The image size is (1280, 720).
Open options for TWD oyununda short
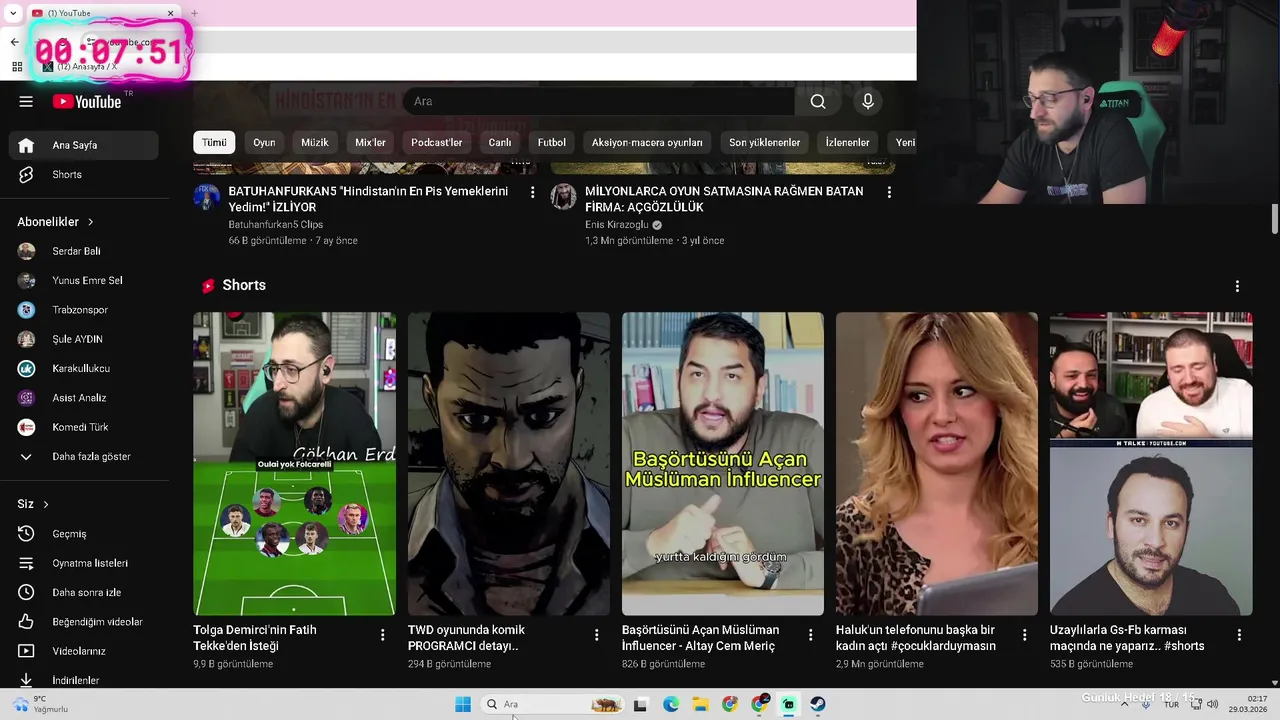pyautogui.click(x=596, y=635)
